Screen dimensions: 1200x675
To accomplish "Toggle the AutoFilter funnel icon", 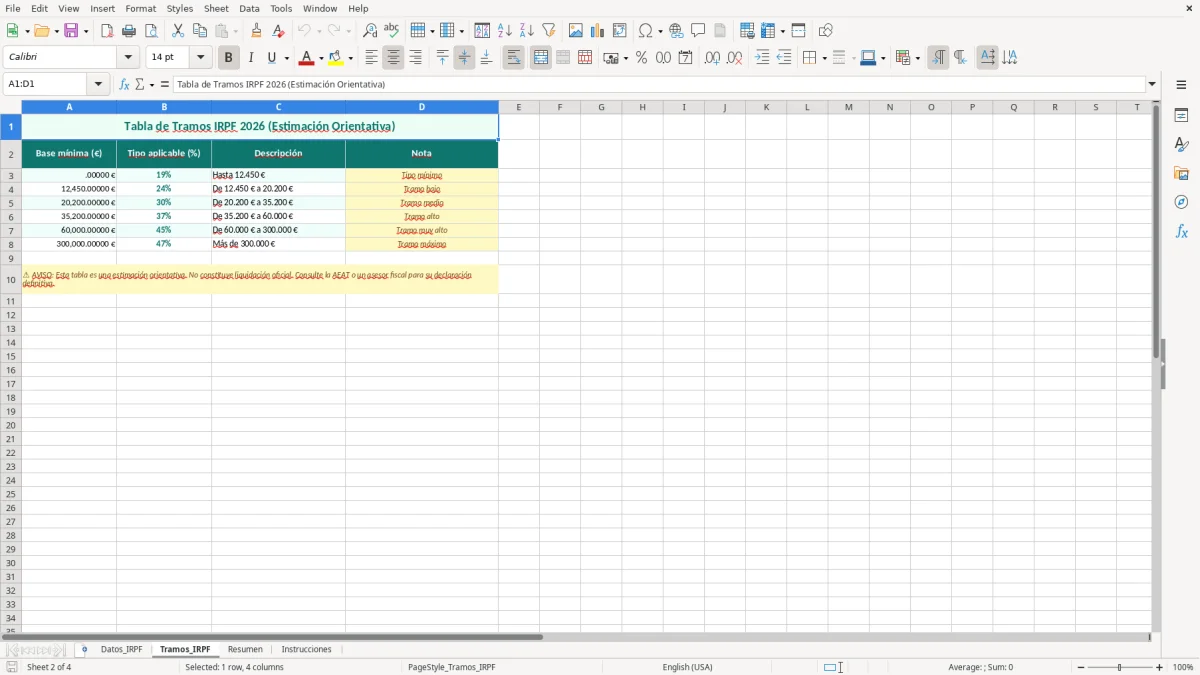I will point(549,31).
